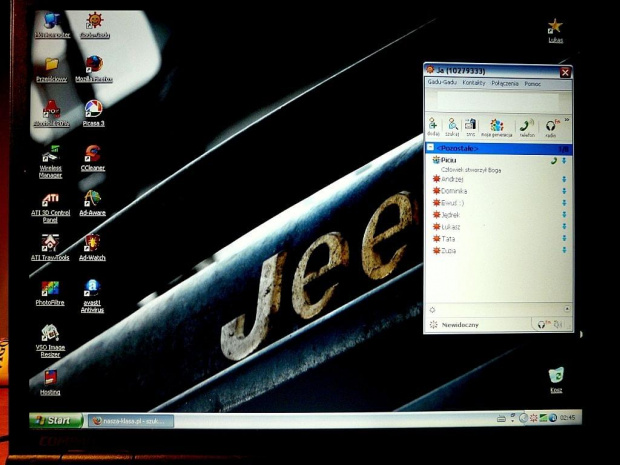
Task: Click the Gadu-Gadu sun icon in system tray
Action: coord(533,418)
